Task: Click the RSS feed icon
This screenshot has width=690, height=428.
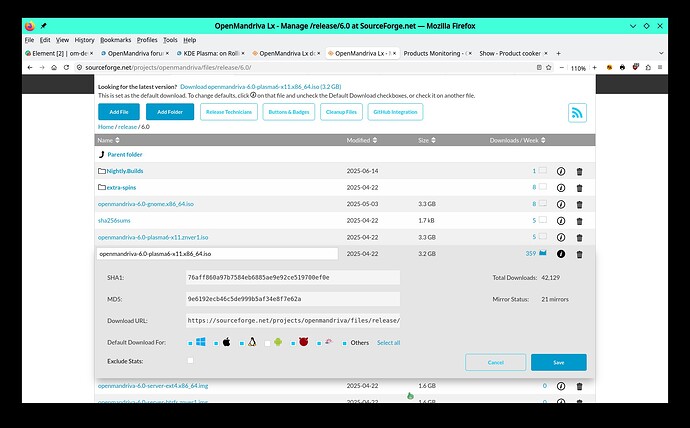Action: coord(577,113)
